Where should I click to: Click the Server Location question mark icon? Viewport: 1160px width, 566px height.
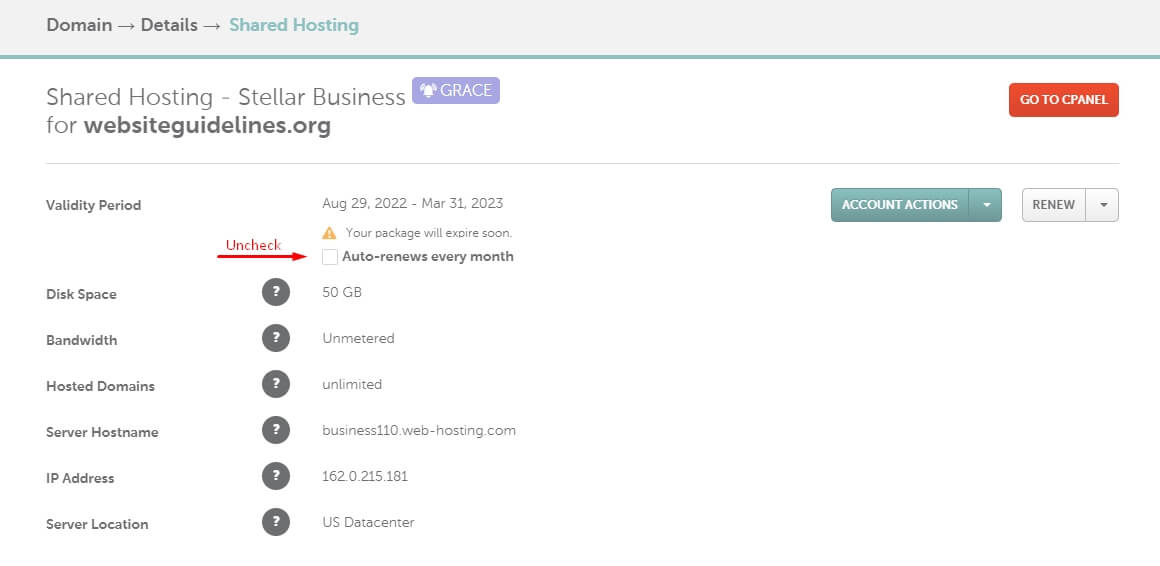point(276,523)
